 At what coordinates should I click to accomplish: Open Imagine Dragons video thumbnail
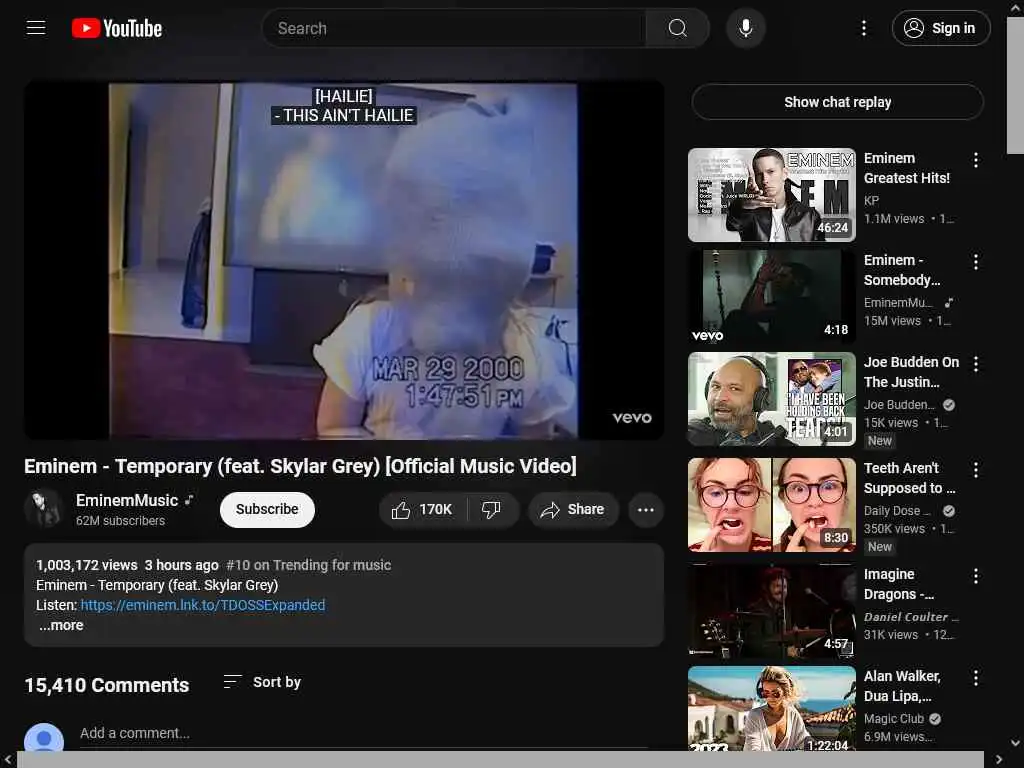tap(771, 611)
